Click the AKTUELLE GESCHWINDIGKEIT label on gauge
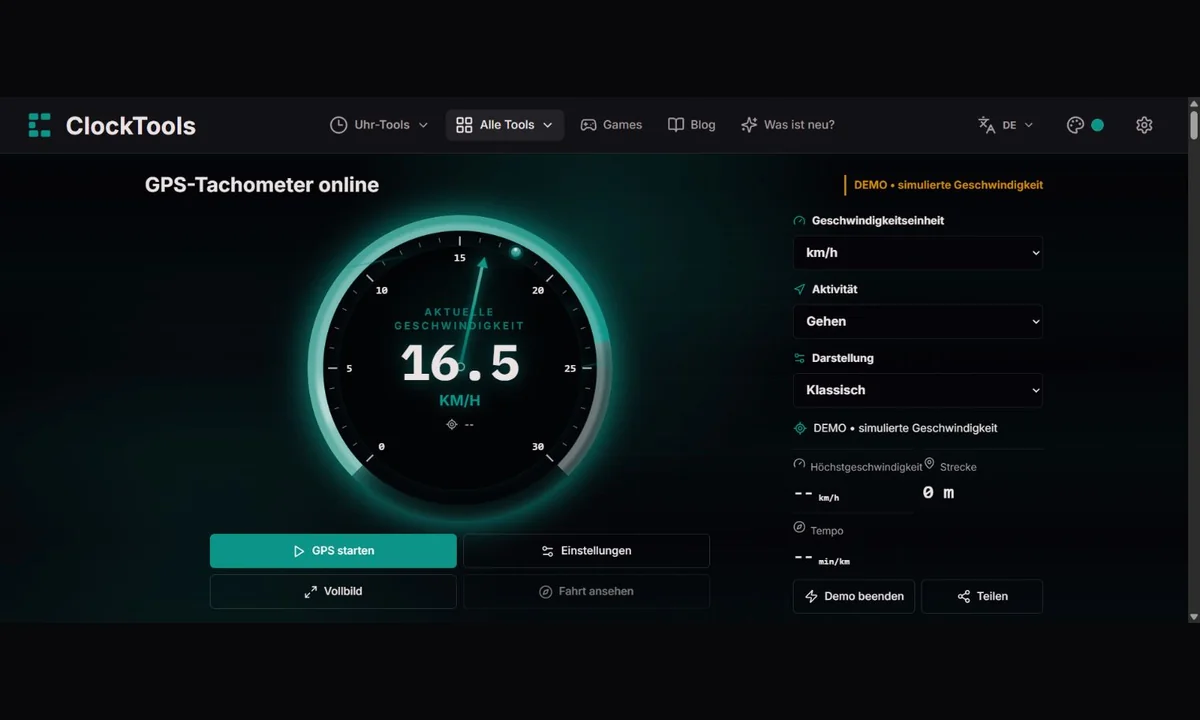 [459, 319]
